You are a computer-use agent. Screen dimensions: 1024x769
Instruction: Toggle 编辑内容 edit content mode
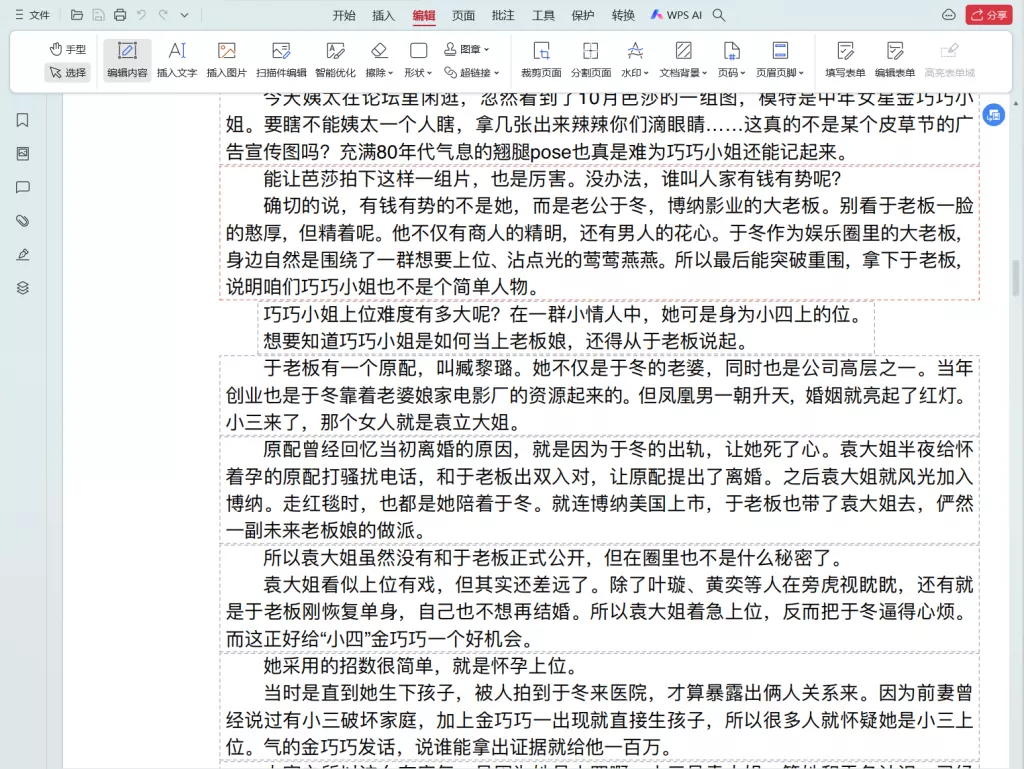127,60
